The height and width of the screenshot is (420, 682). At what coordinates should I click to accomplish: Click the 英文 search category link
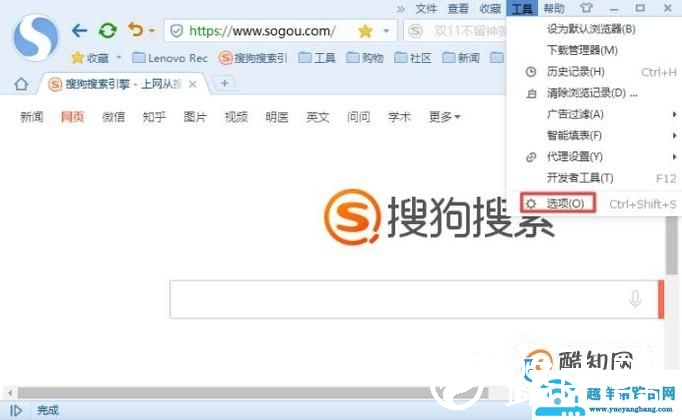coord(318,117)
